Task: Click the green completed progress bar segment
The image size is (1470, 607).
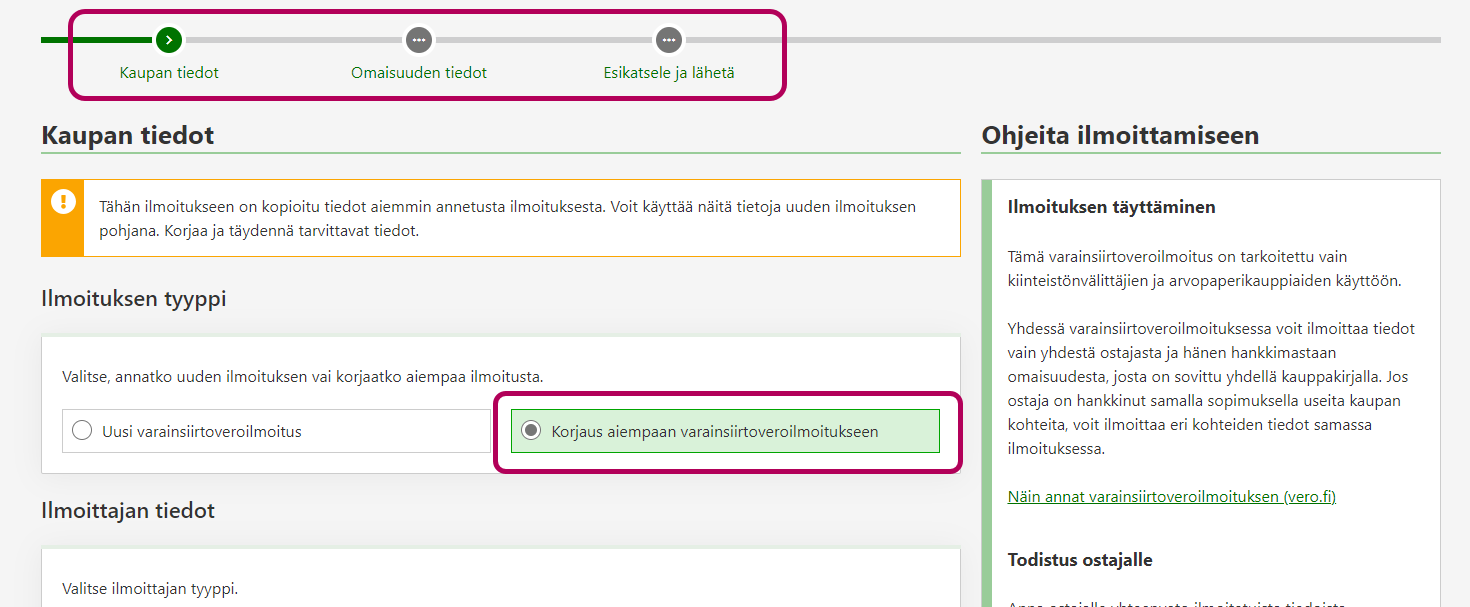Action: [96, 40]
